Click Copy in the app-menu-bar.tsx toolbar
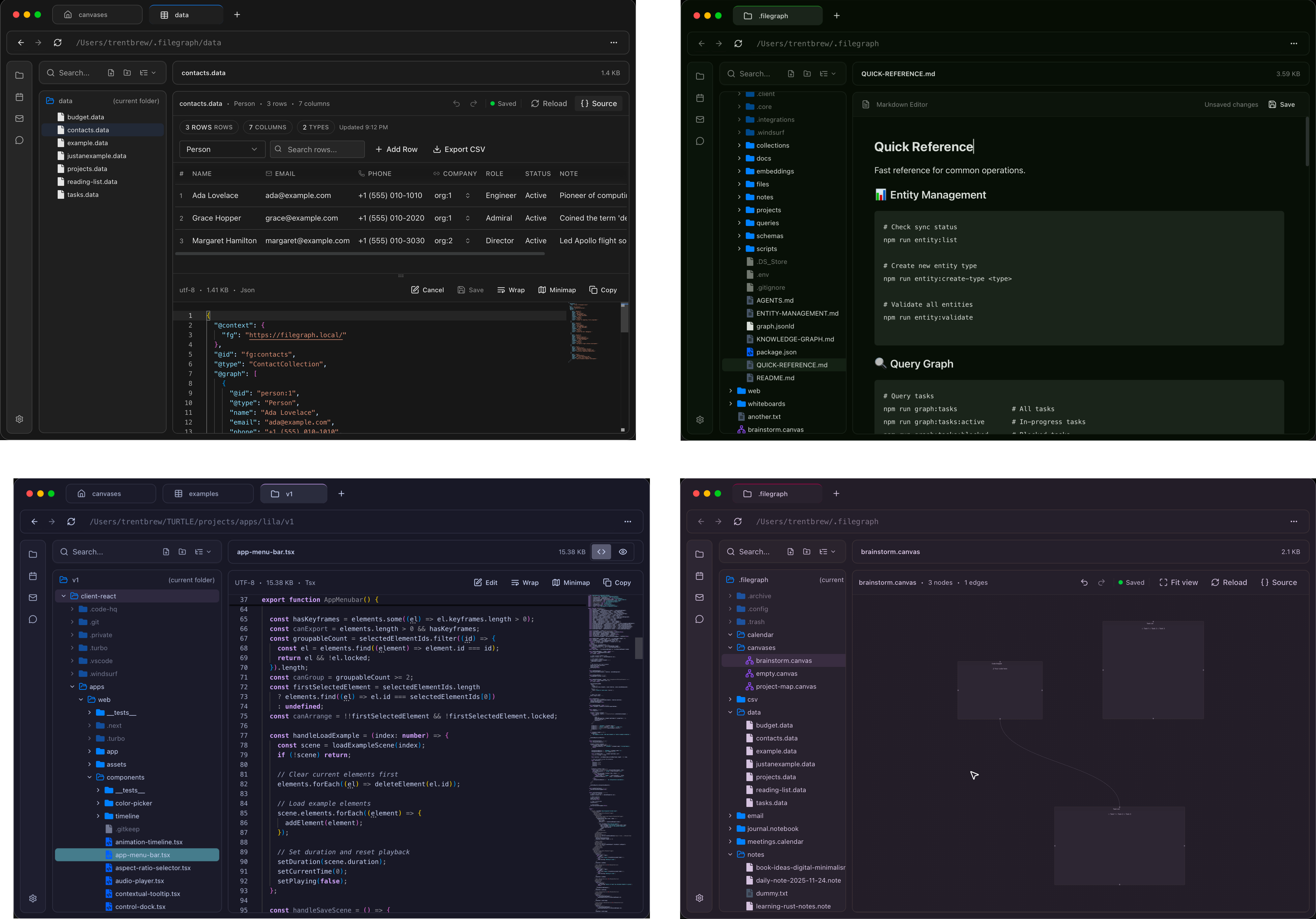This screenshot has width=1316, height=919. 617,583
